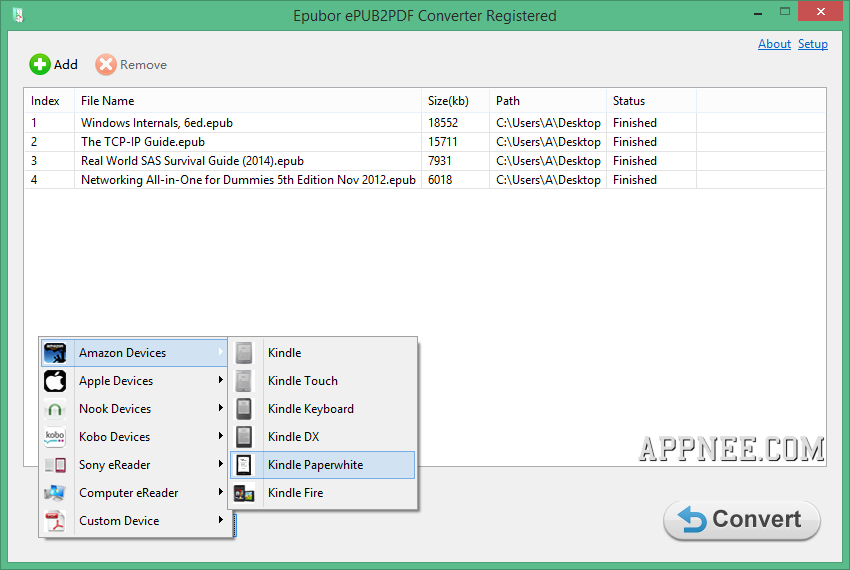Click Finished status of row 4
Viewport: 850px width, 570px height.
pyautogui.click(x=635, y=180)
